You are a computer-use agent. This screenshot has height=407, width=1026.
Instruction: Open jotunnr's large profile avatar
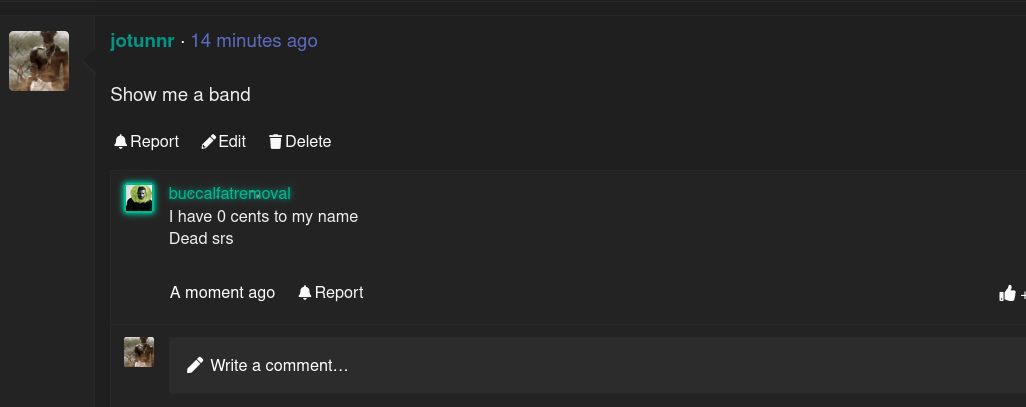(x=39, y=61)
